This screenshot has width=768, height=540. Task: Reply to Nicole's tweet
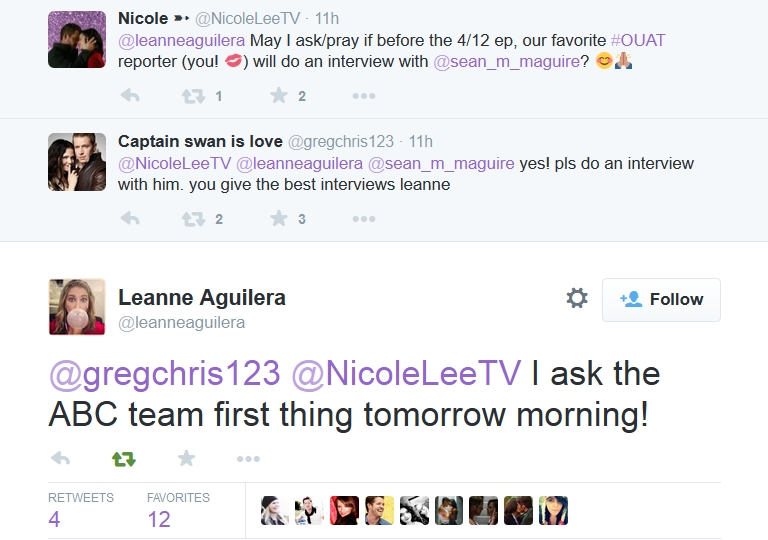[x=130, y=96]
